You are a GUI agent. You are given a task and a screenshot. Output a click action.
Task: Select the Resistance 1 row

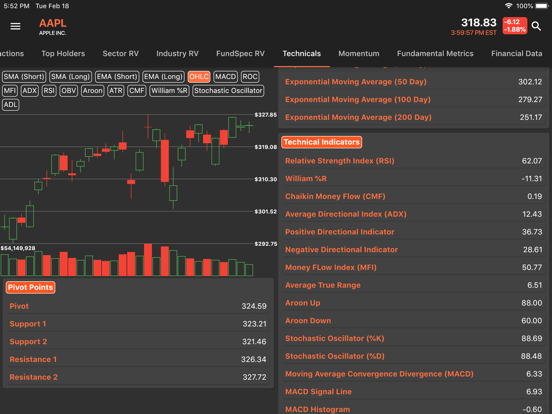[x=138, y=359]
